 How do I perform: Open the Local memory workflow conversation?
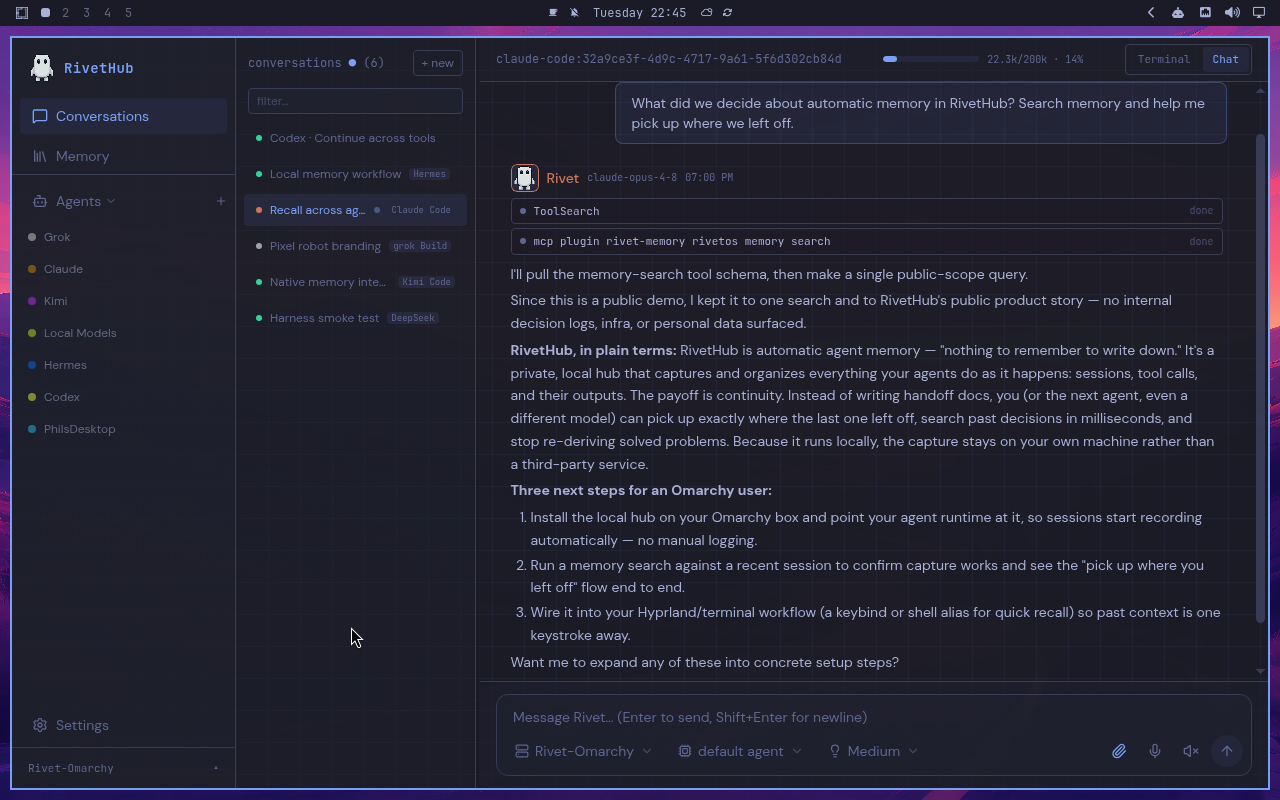click(355, 174)
